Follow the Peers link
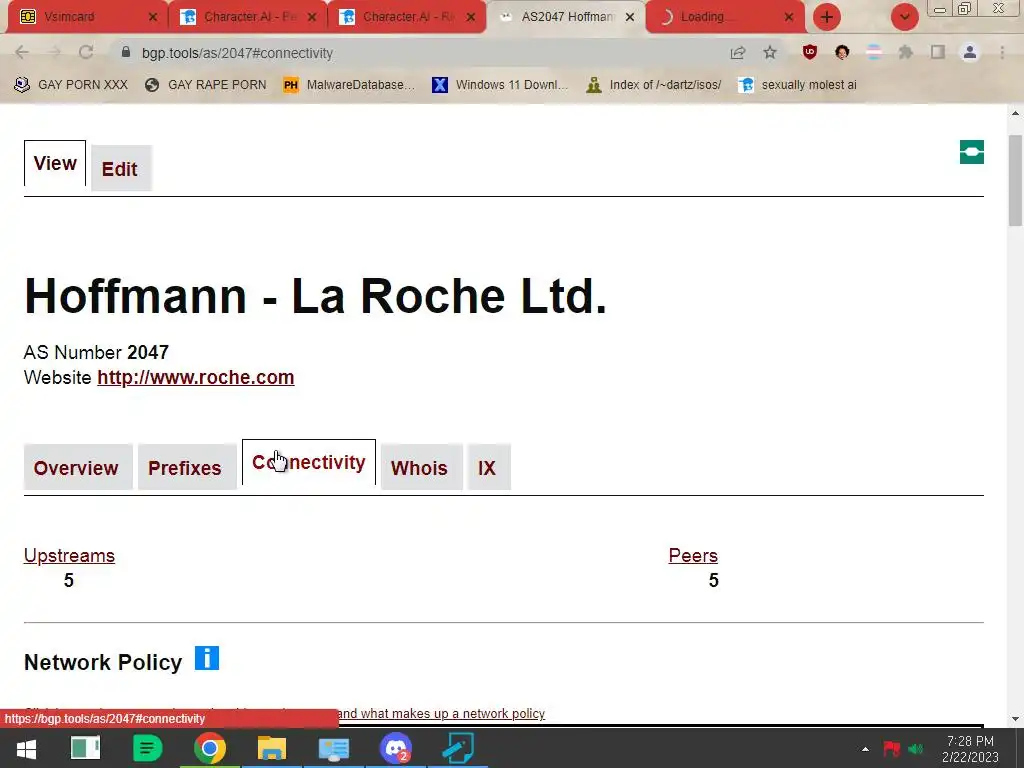The width and height of the screenshot is (1024, 768). click(693, 555)
